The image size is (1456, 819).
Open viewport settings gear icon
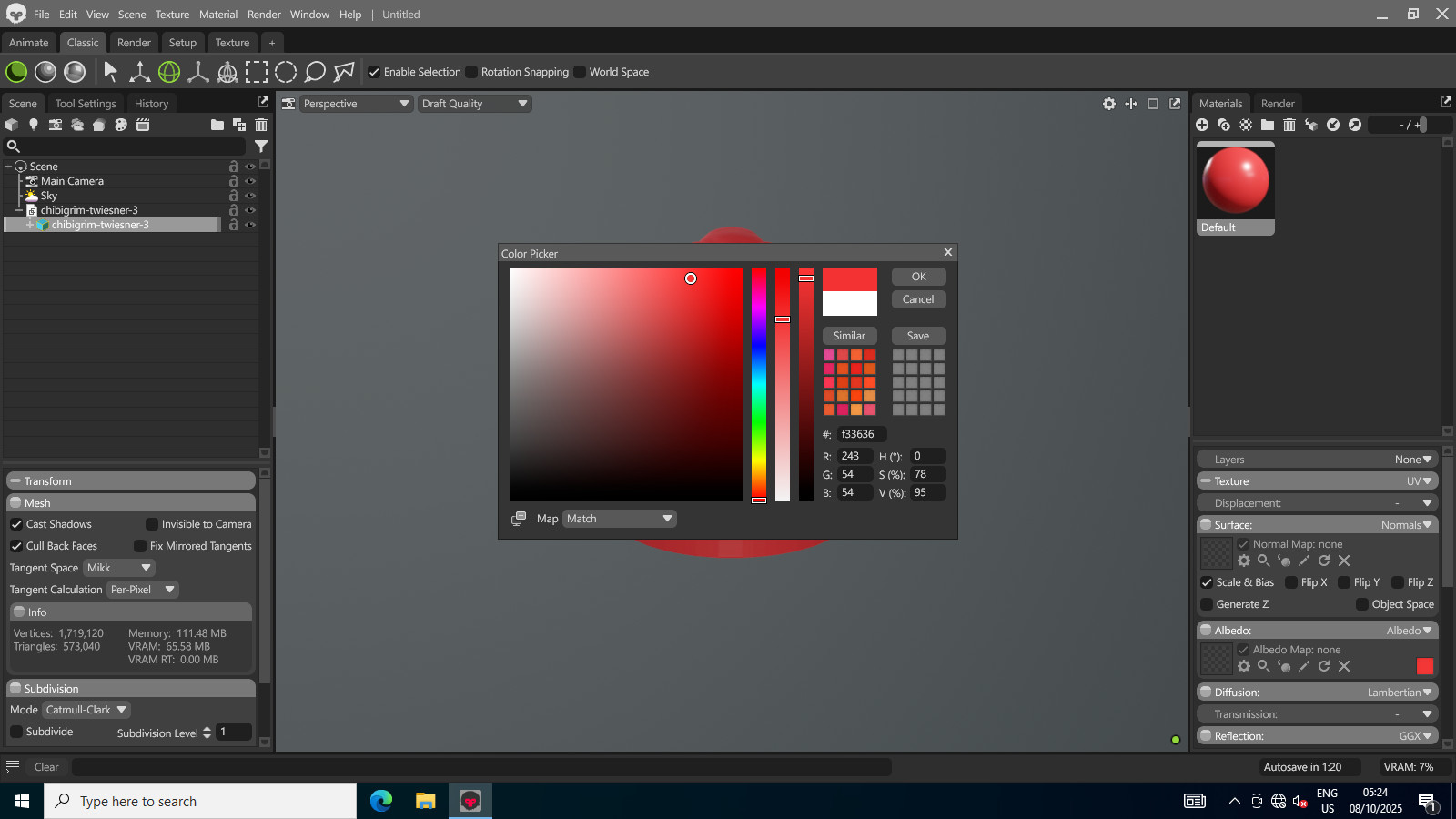click(x=1108, y=104)
